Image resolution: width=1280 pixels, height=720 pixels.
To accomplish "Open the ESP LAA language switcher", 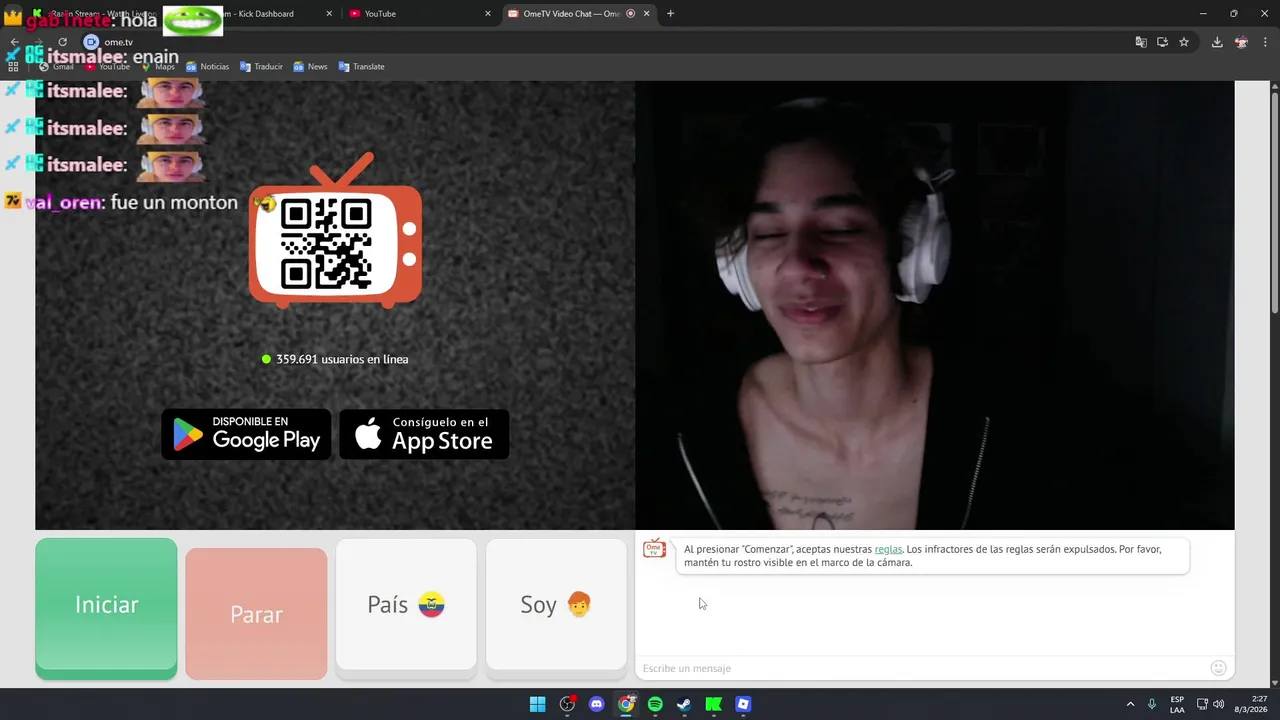I will [x=1177, y=704].
